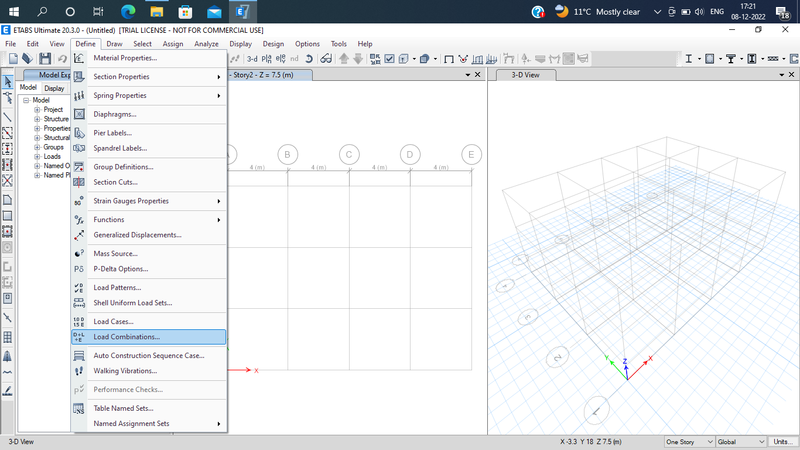Close the Story2 plan view window
This screenshot has width=800, height=450.
coord(478,75)
